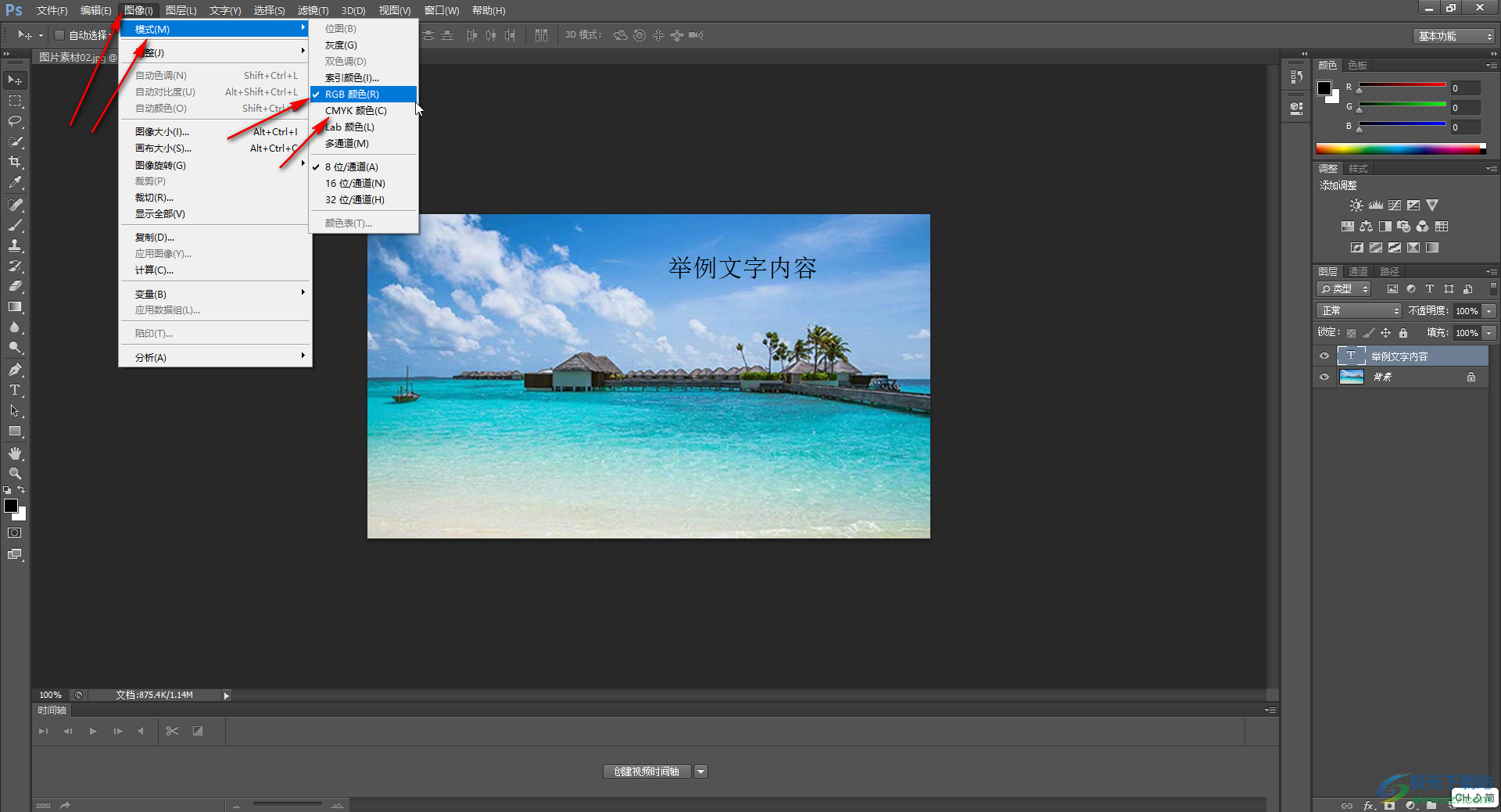1501x812 pixels.
Task: Select the Gradient tool
Action: point(15,306)
